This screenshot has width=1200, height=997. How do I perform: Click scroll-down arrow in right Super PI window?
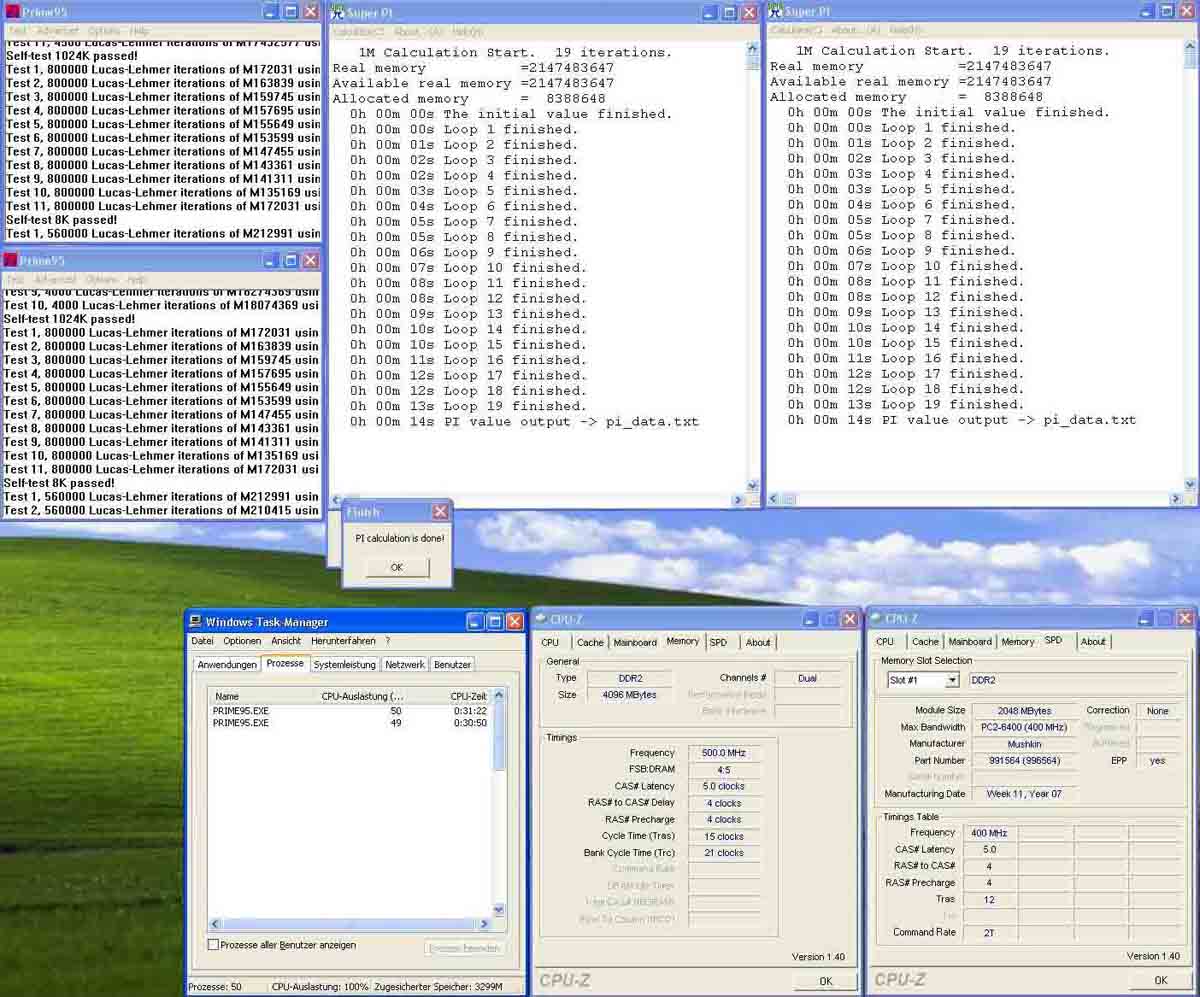coord(1190,484)
